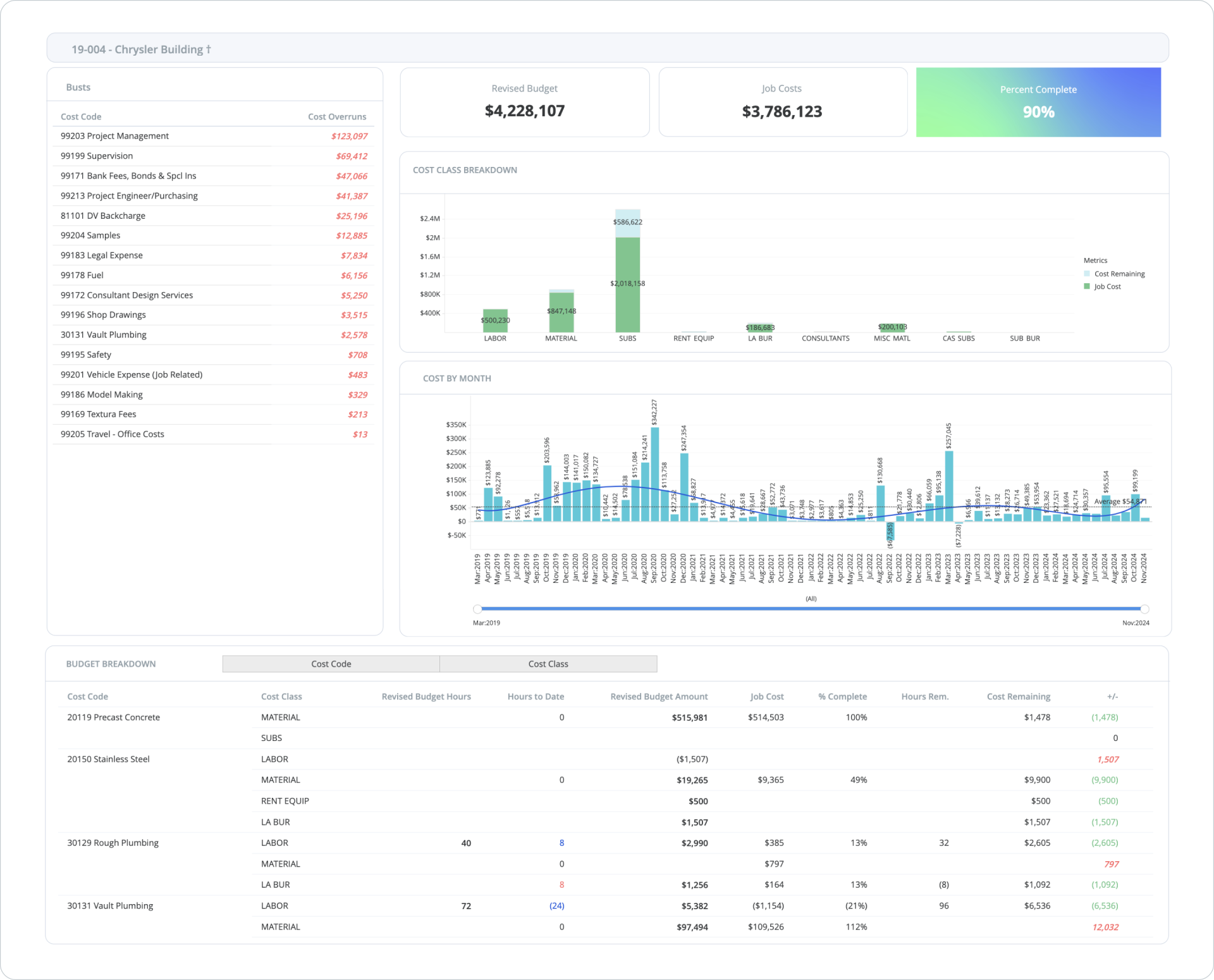This screenshot has height=980, width=1214.
Task: Click the "Hours Rem." column header
Action: 925,697
